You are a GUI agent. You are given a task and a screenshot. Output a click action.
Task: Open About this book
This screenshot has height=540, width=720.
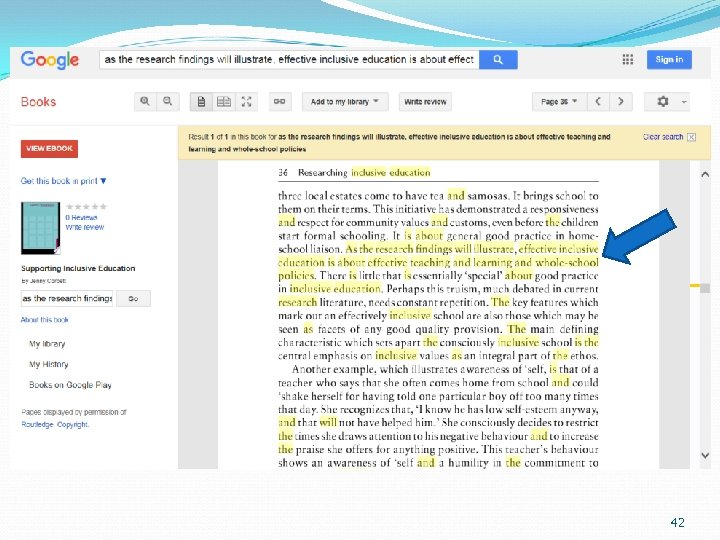[45, 320]
